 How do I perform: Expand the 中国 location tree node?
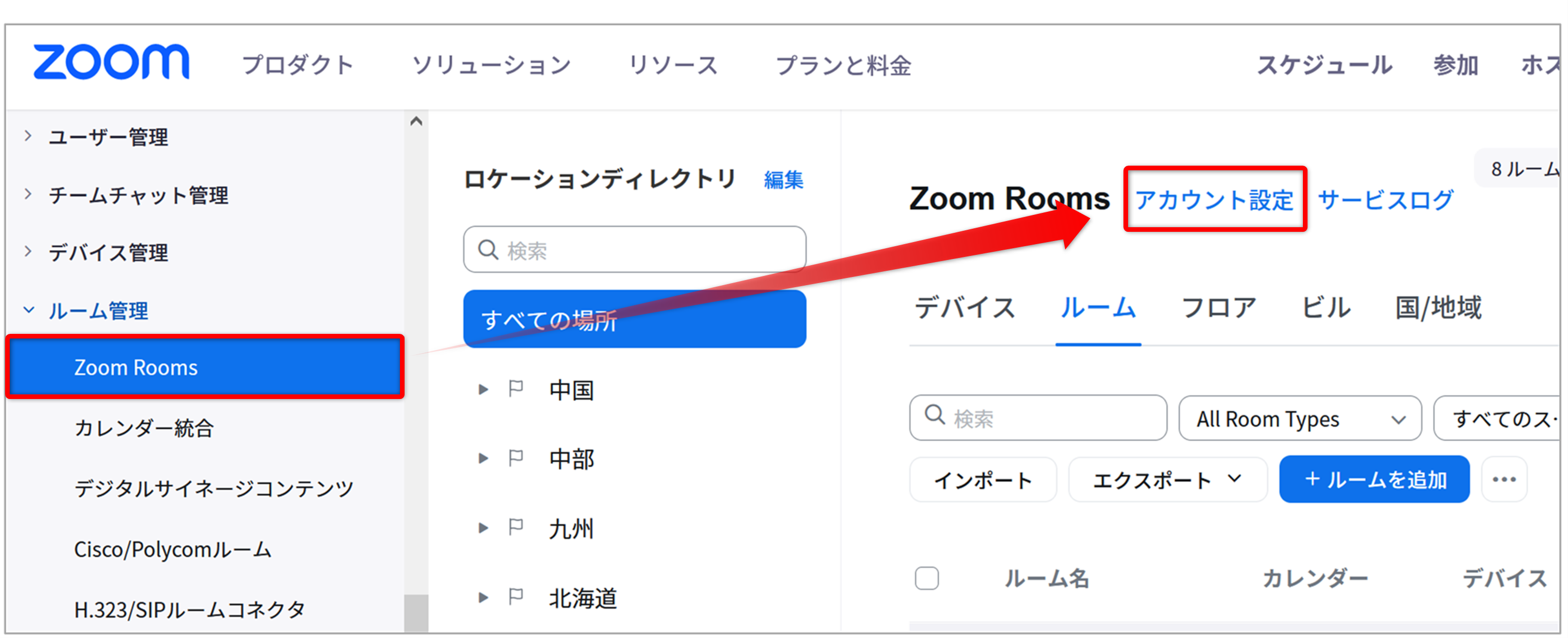pos(484,389)
